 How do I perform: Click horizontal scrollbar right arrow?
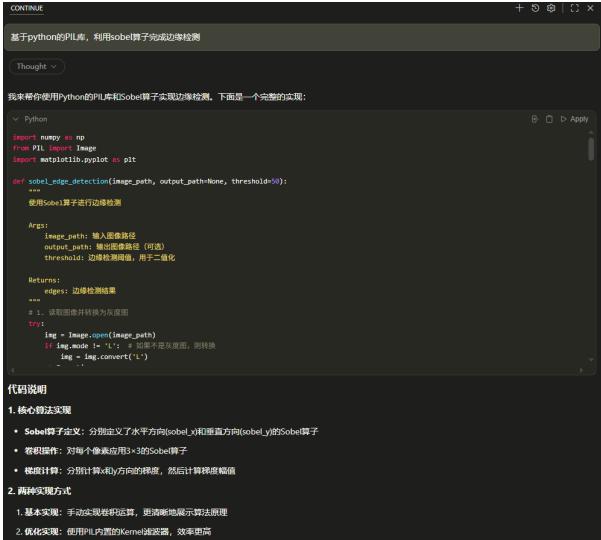click(581, 371)
